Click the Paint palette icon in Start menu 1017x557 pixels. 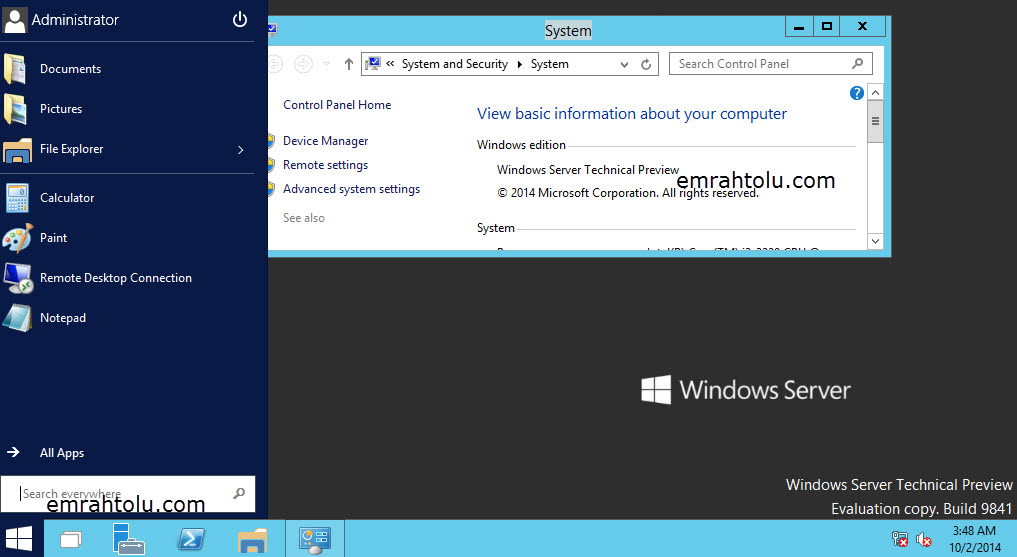pos(17,238)
